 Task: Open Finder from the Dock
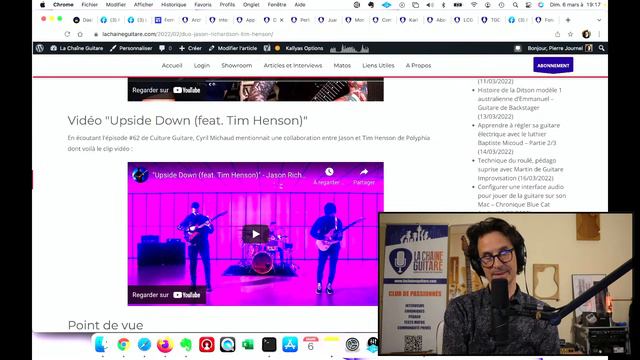pos(101,344)
